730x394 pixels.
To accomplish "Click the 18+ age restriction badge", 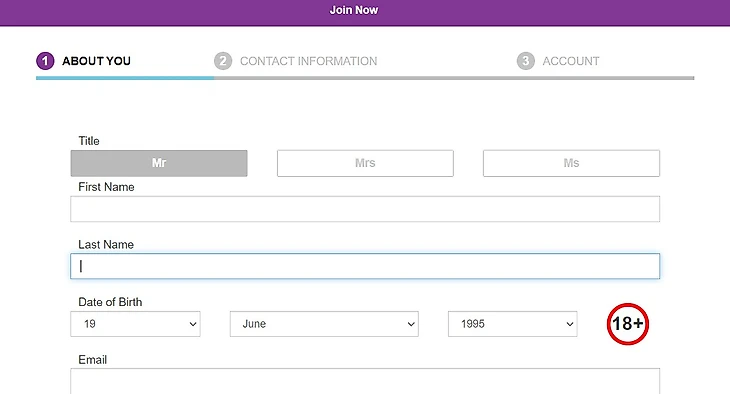I will [628, 324].
